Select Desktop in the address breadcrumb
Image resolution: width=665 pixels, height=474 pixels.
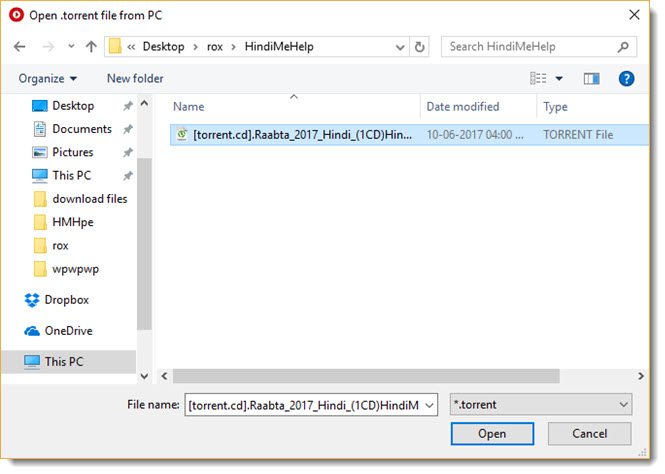point(163,47)
